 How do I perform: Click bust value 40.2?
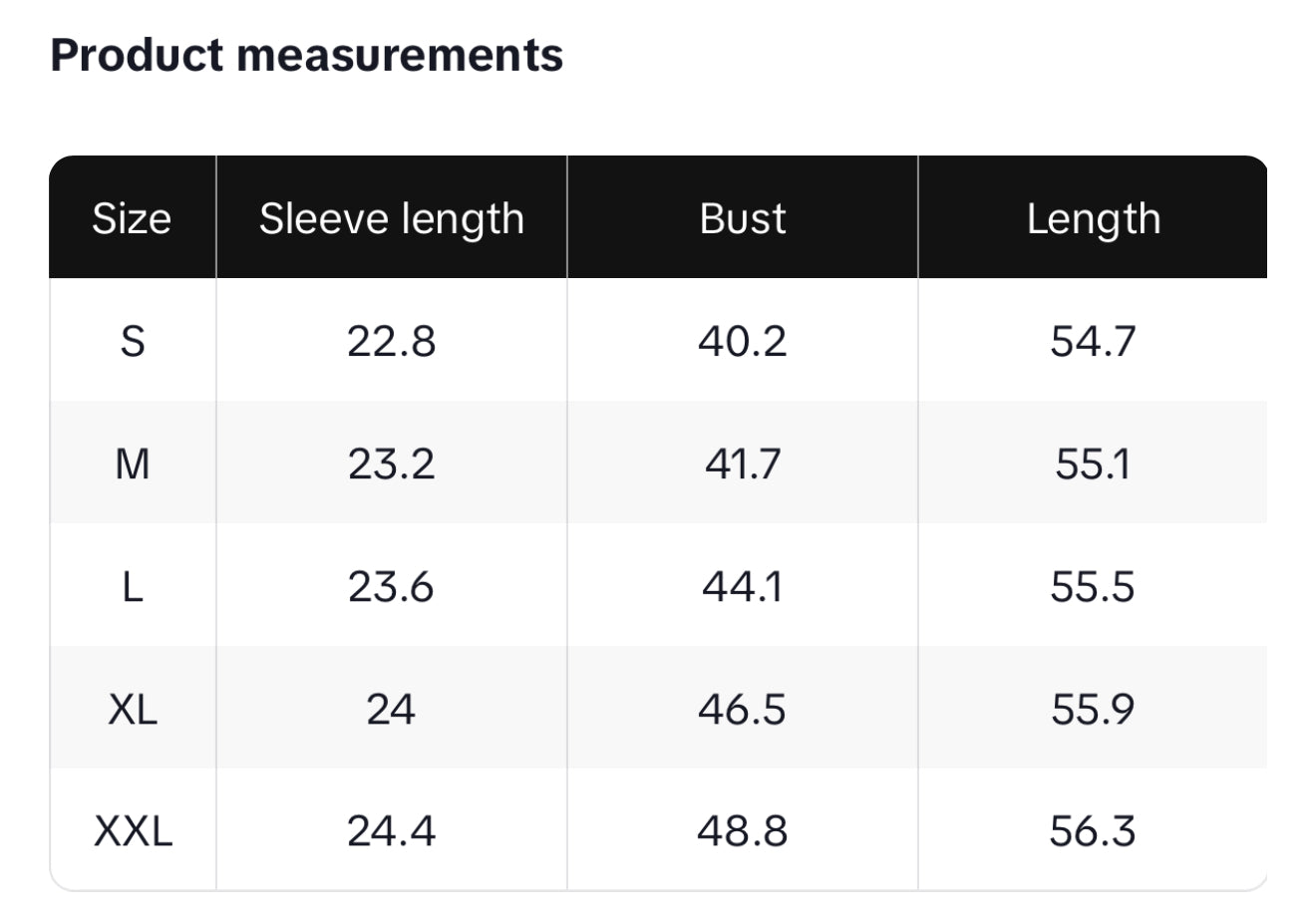pos(743,342)
